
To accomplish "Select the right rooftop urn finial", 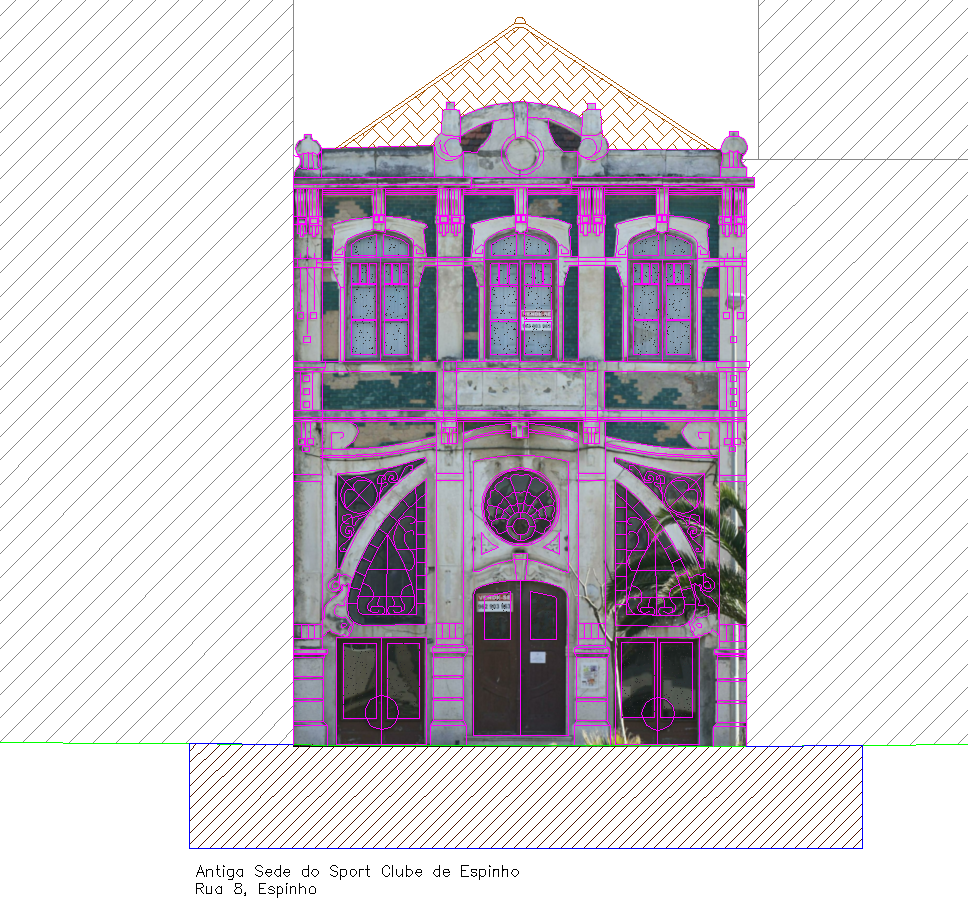I will tap(734, 148).
